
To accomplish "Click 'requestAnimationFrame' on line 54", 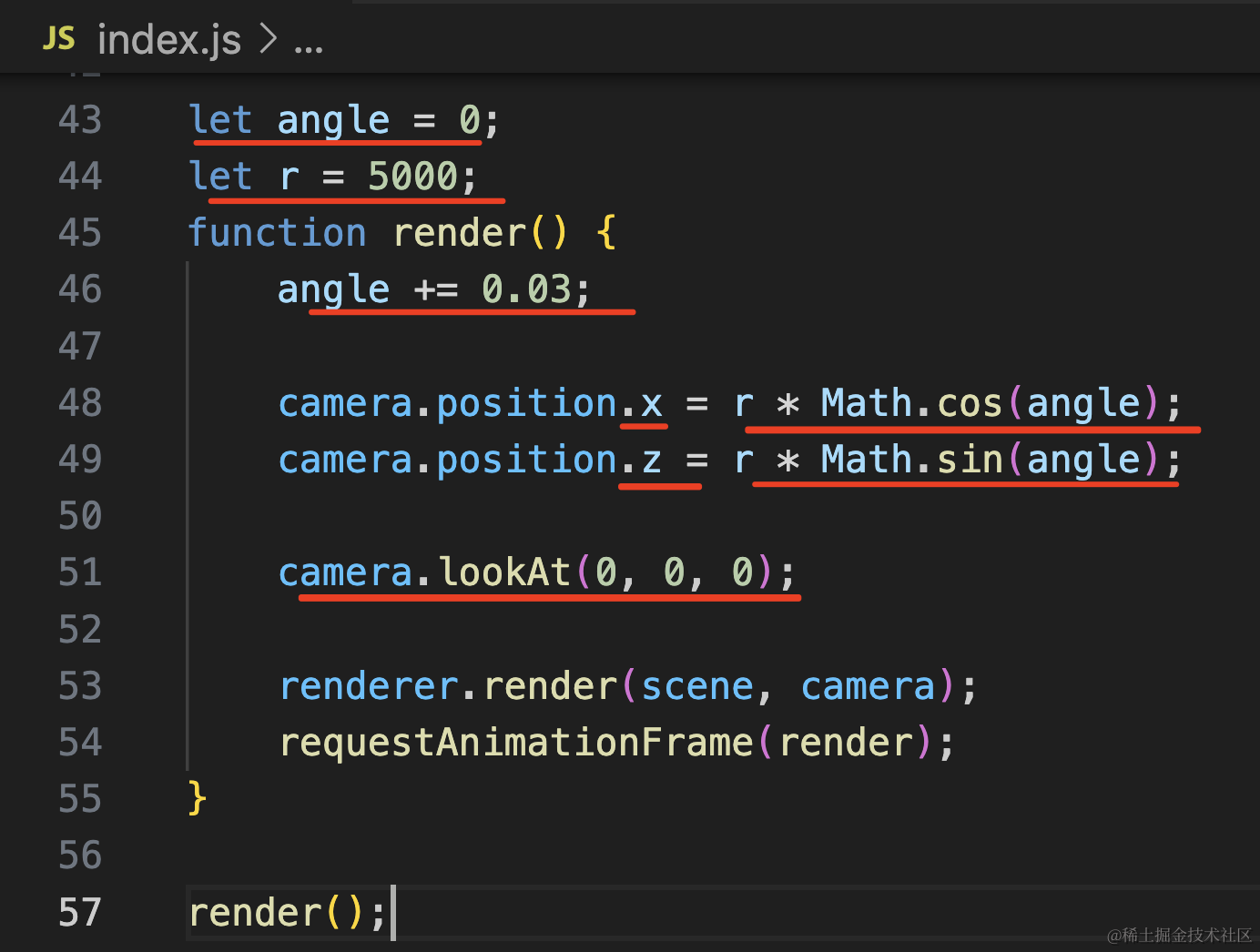I will (x=516, y=744).
